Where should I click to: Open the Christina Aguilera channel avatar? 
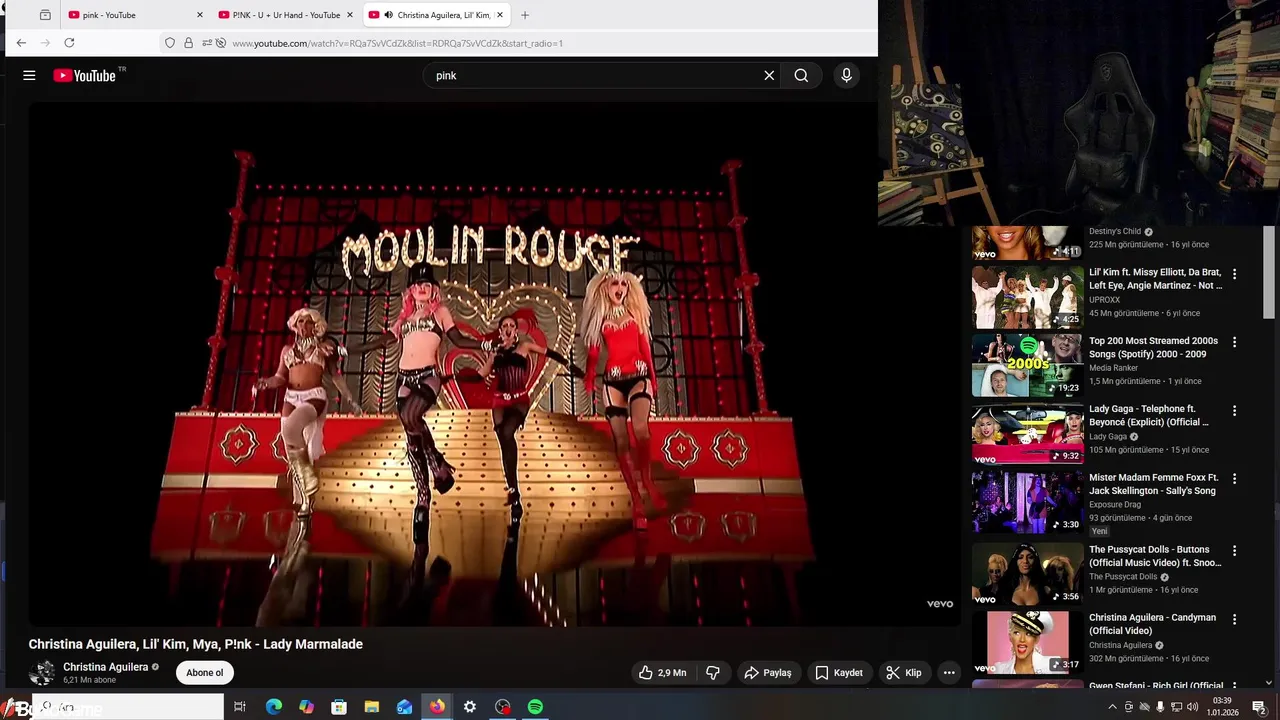(x=43, y=673)
